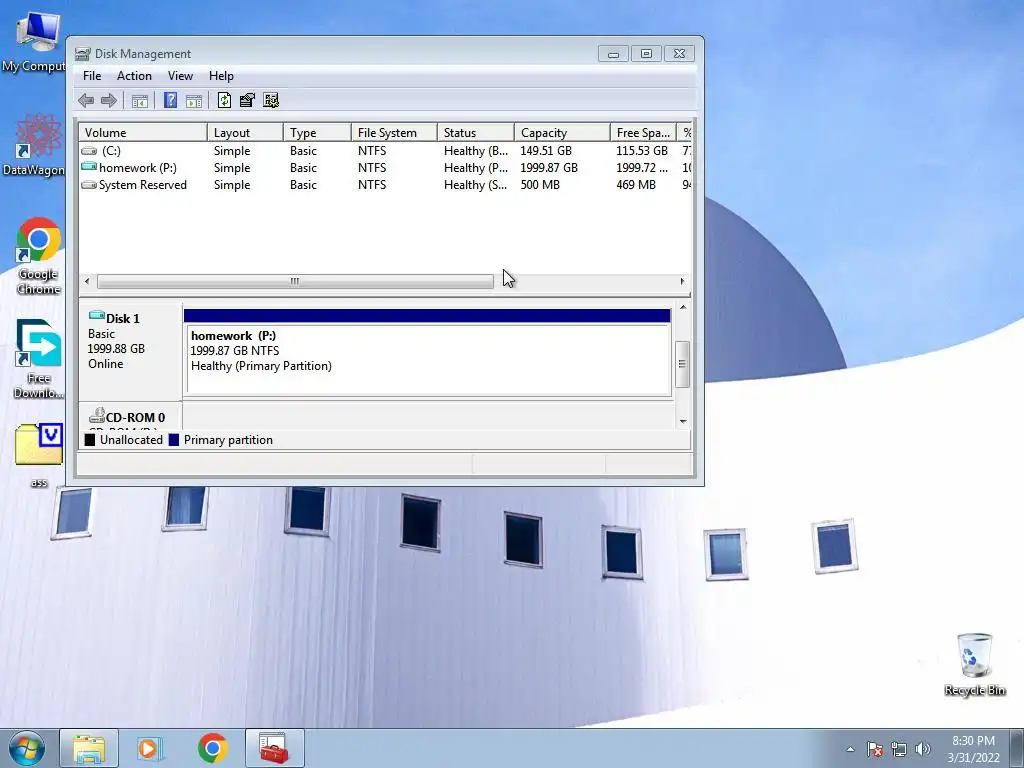Minimize the Disk Management window

tap(613, 54)
